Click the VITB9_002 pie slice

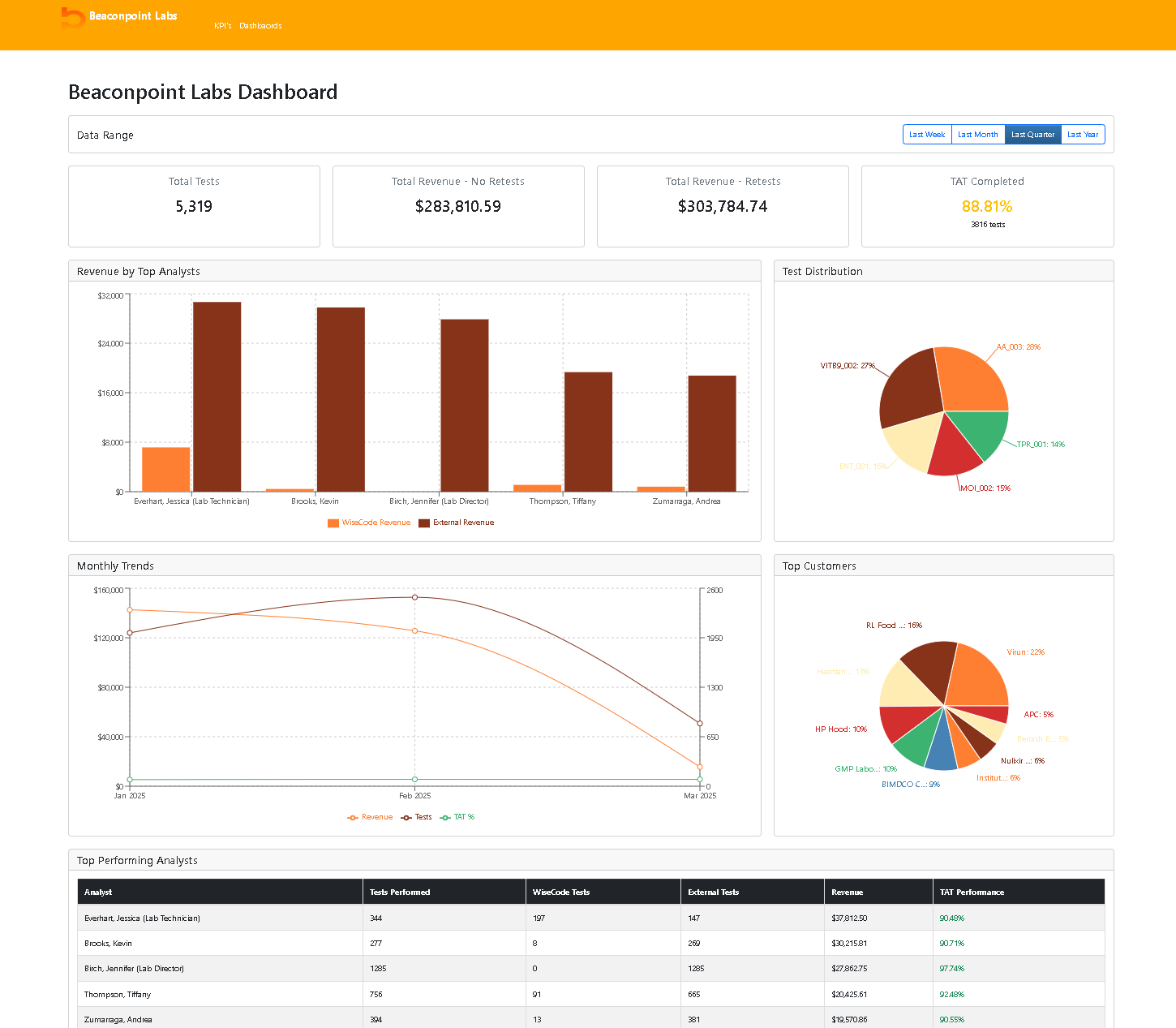pyautogui.click(x=912, y=388)
